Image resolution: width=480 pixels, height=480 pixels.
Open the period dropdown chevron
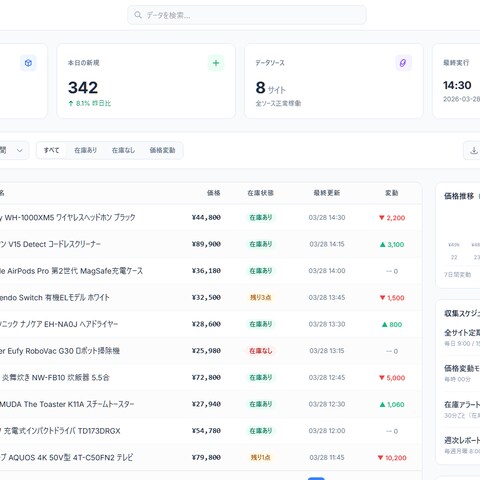(20, 150)
